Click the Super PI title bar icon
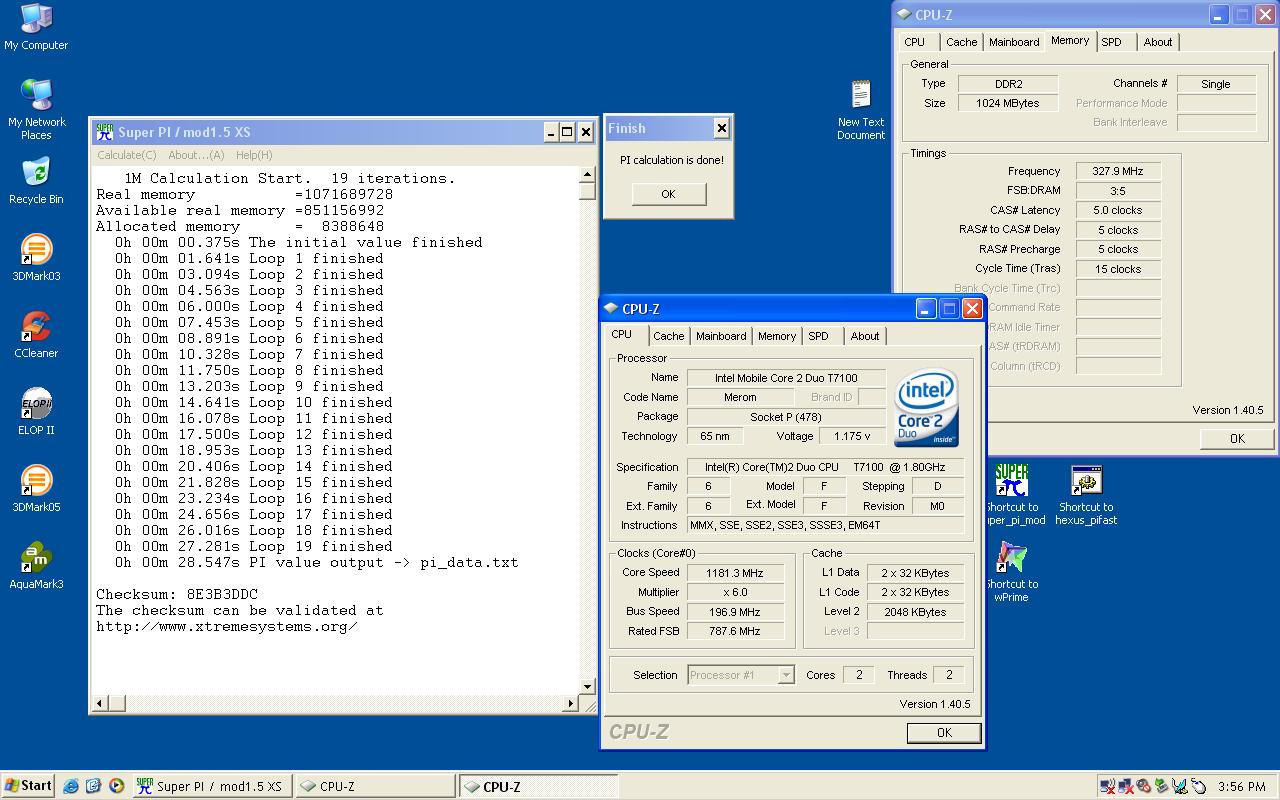The height and width of the screenshot is (800, 1280). [104, 132]
